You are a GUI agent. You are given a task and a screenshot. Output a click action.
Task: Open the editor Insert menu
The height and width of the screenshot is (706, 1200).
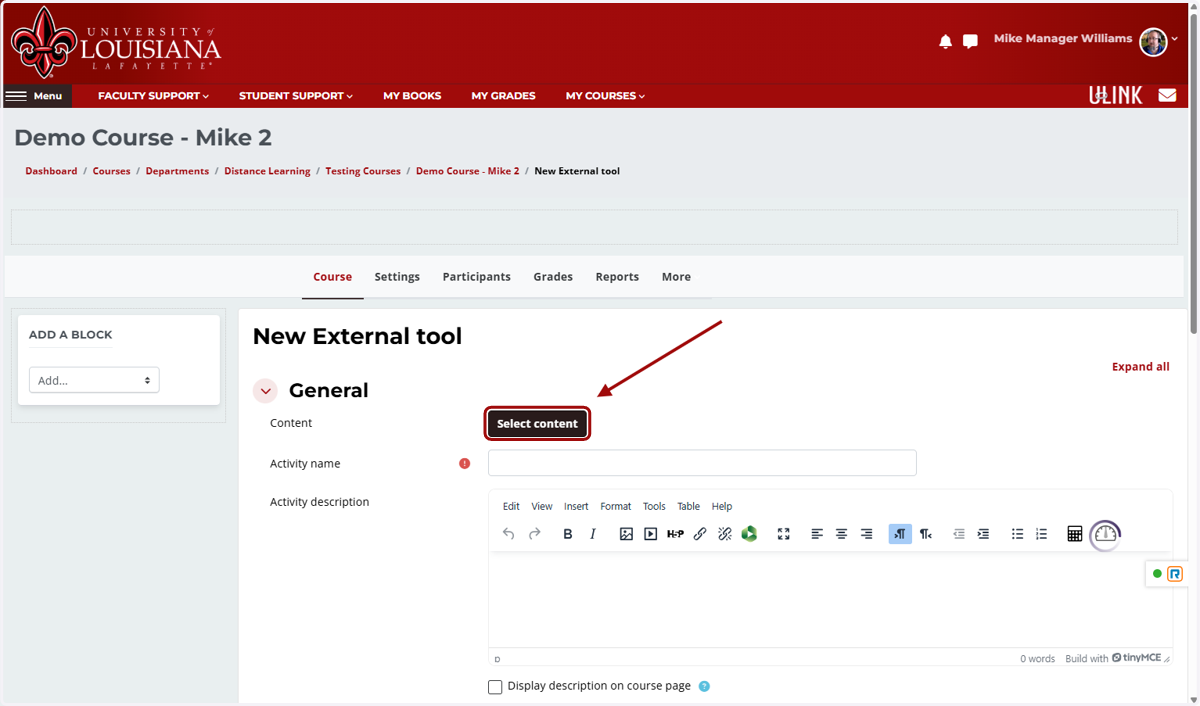[x=576, y=506]
